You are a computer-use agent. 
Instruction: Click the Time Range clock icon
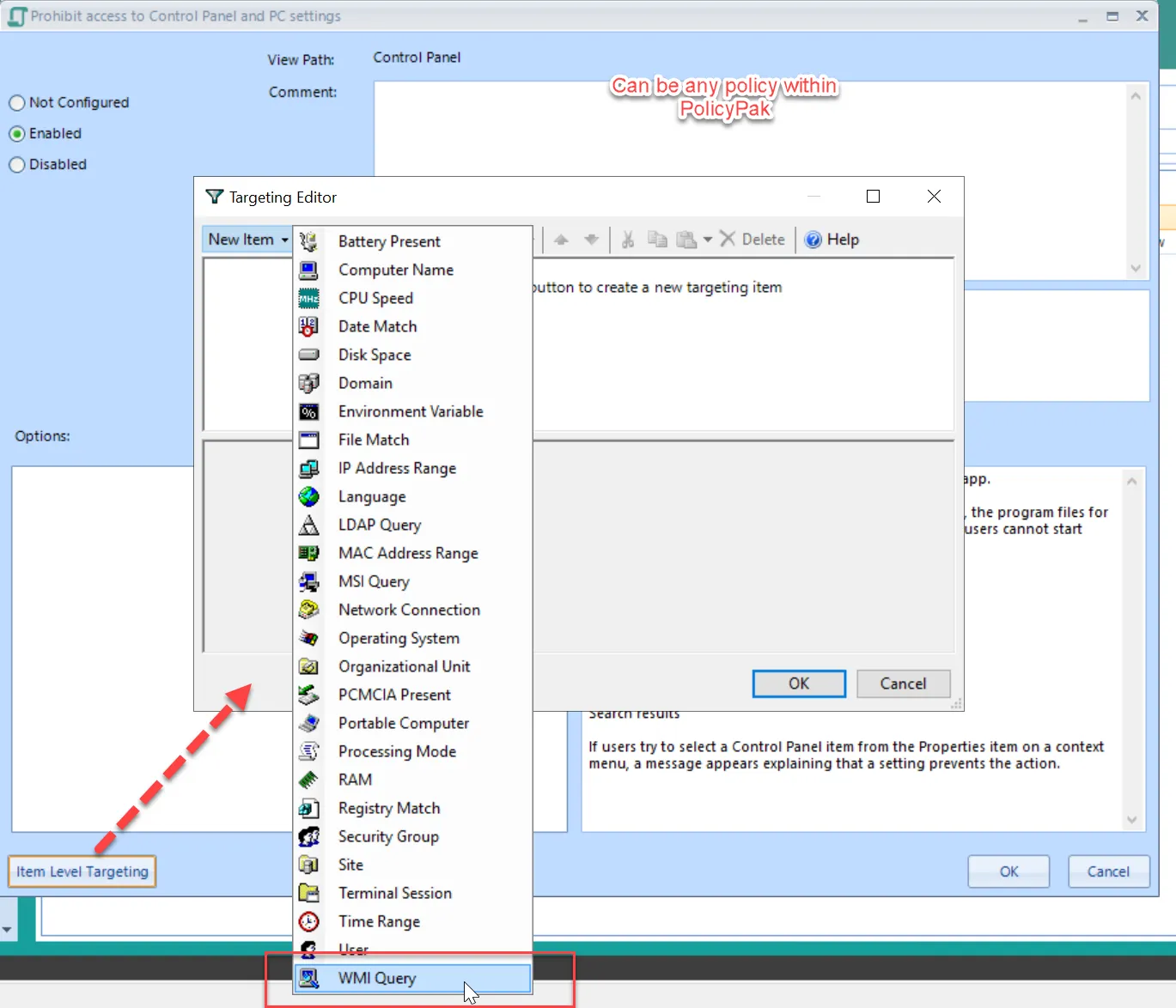point(308,921)
